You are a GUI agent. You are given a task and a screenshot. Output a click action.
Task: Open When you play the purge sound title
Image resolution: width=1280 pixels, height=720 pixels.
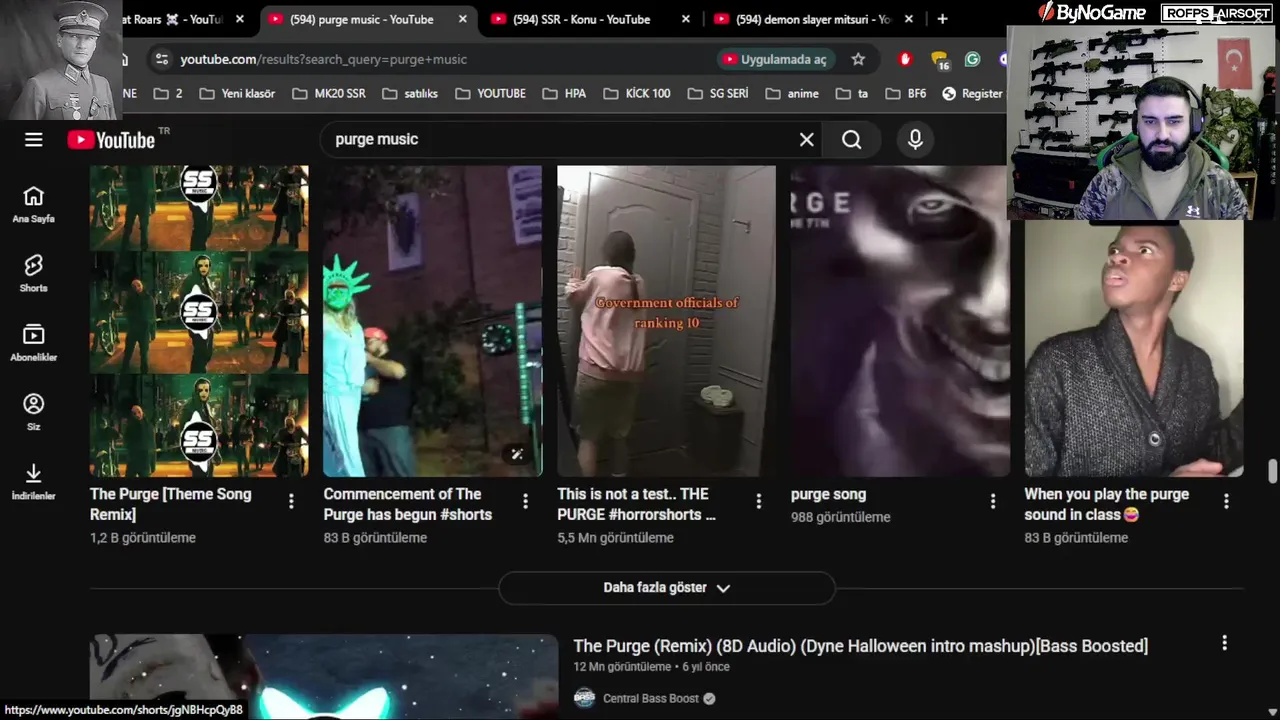(1107, 504)
